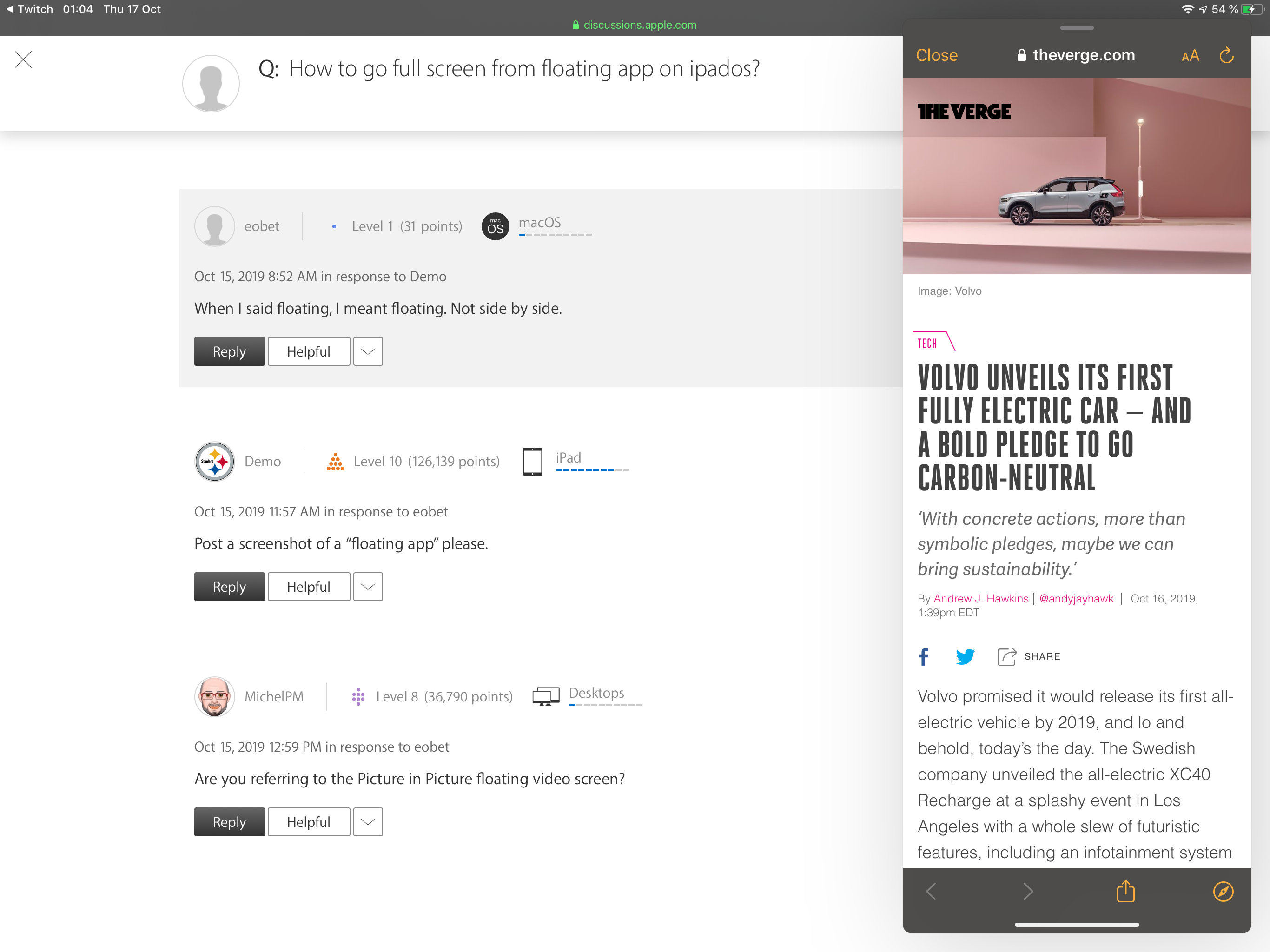Image resolution: width=1270 pixels, height=952 pixels.
Task: Expand options menu on eobet's reply
Action: click(367, 351)
